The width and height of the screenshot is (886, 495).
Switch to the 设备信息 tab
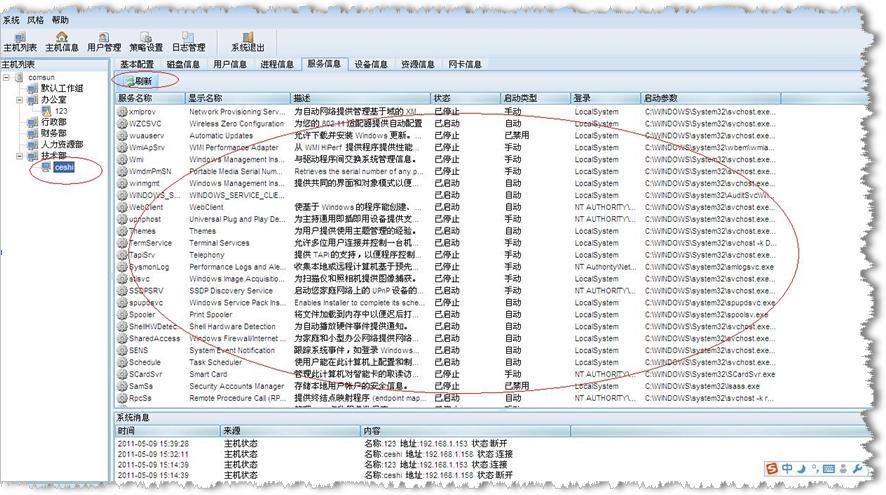371,64
